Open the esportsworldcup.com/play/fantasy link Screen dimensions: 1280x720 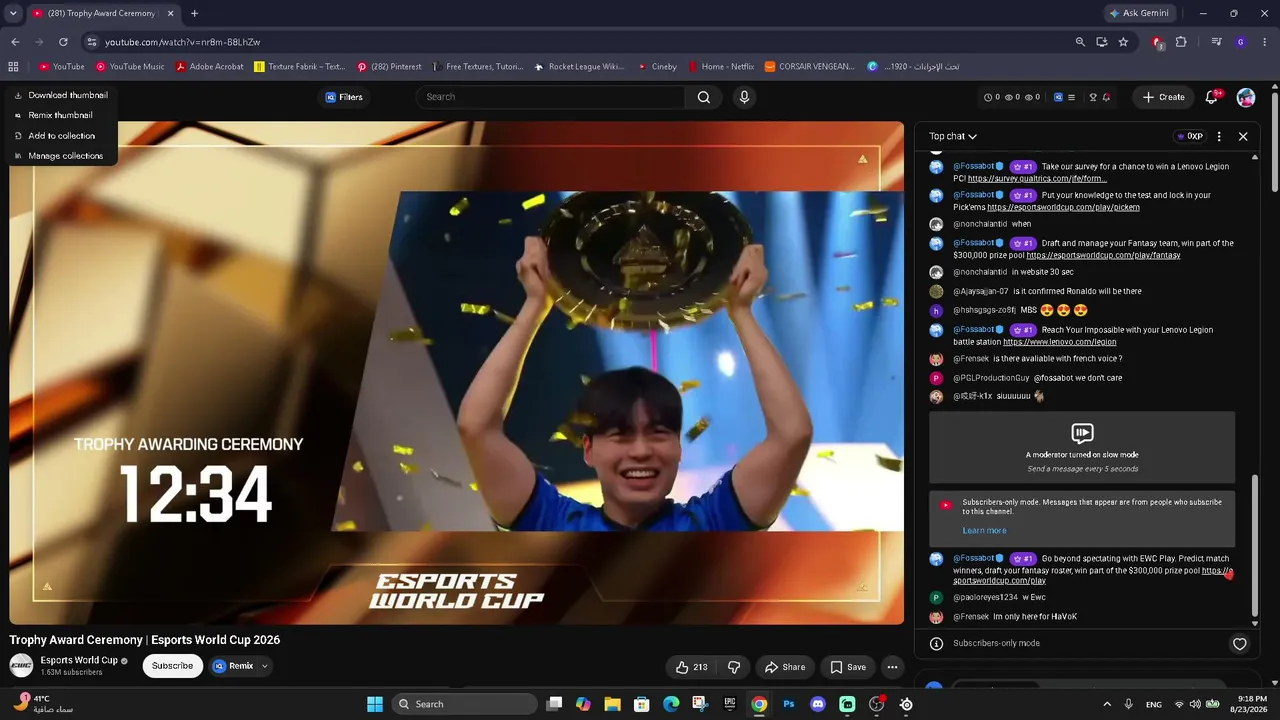[1103, 255]
